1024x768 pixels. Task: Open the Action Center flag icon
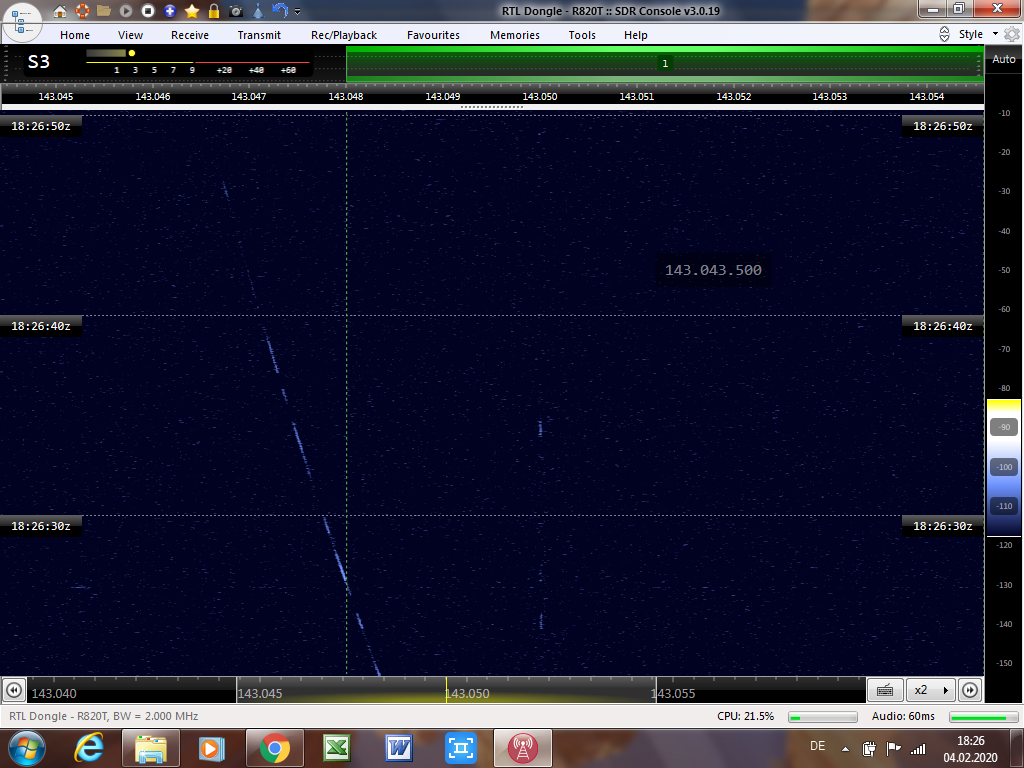click(893, 748)
